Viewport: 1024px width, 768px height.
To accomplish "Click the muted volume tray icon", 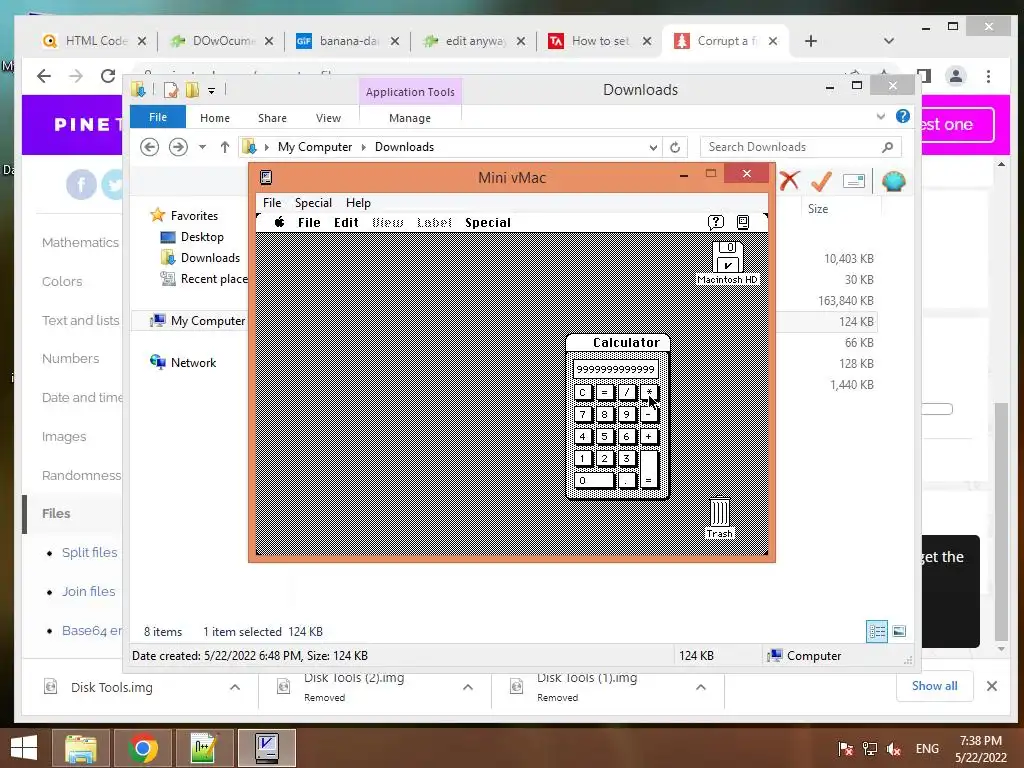I will point(893,748).
